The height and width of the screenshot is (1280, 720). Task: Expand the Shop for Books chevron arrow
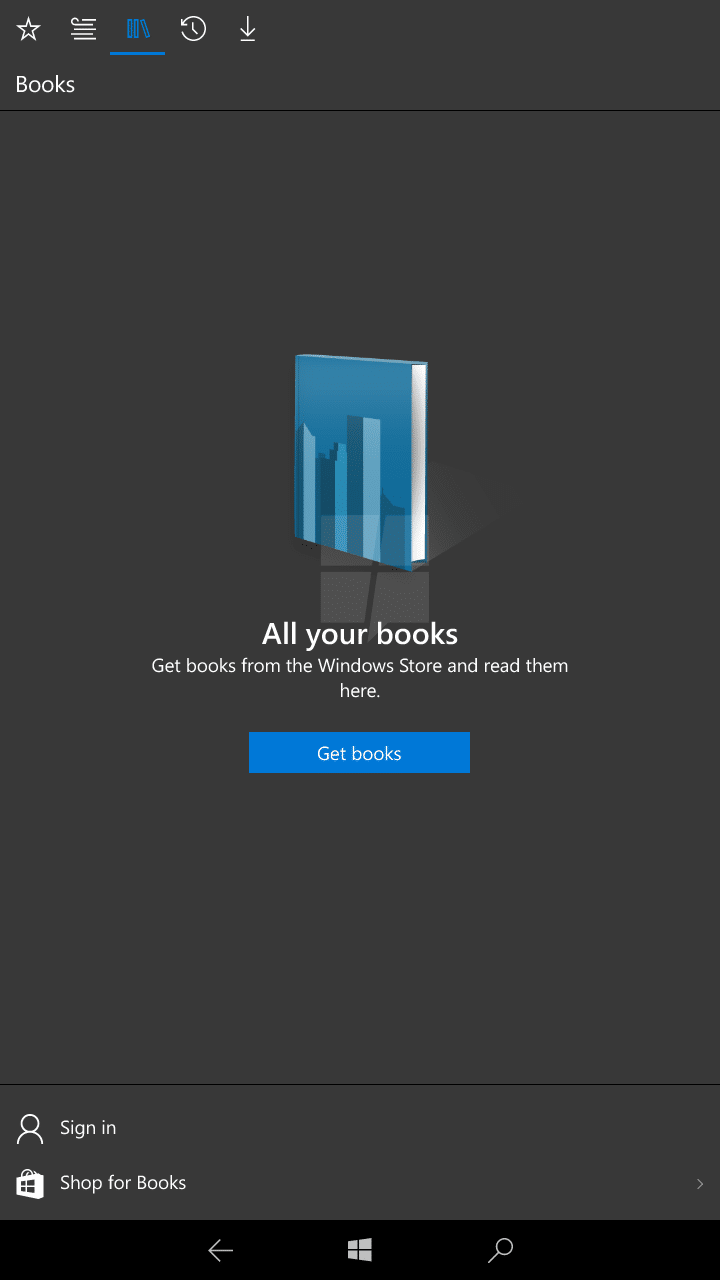click(700, 1183)
